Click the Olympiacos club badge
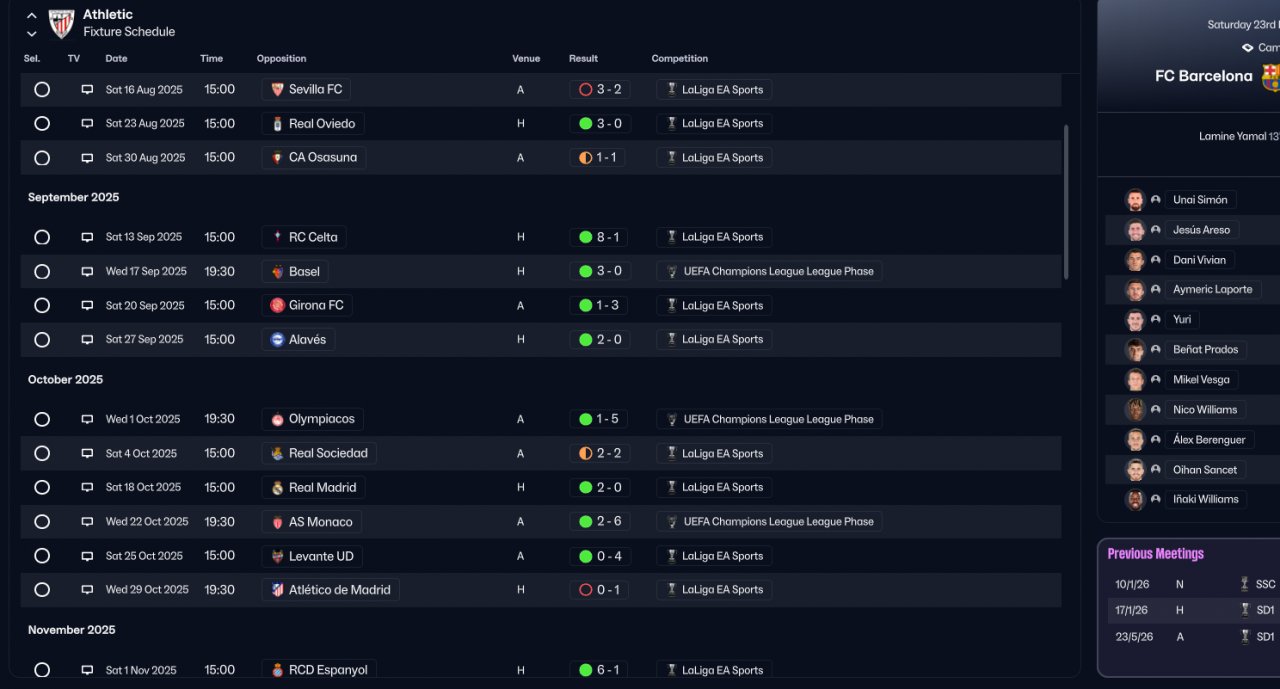 coord(277,420)
